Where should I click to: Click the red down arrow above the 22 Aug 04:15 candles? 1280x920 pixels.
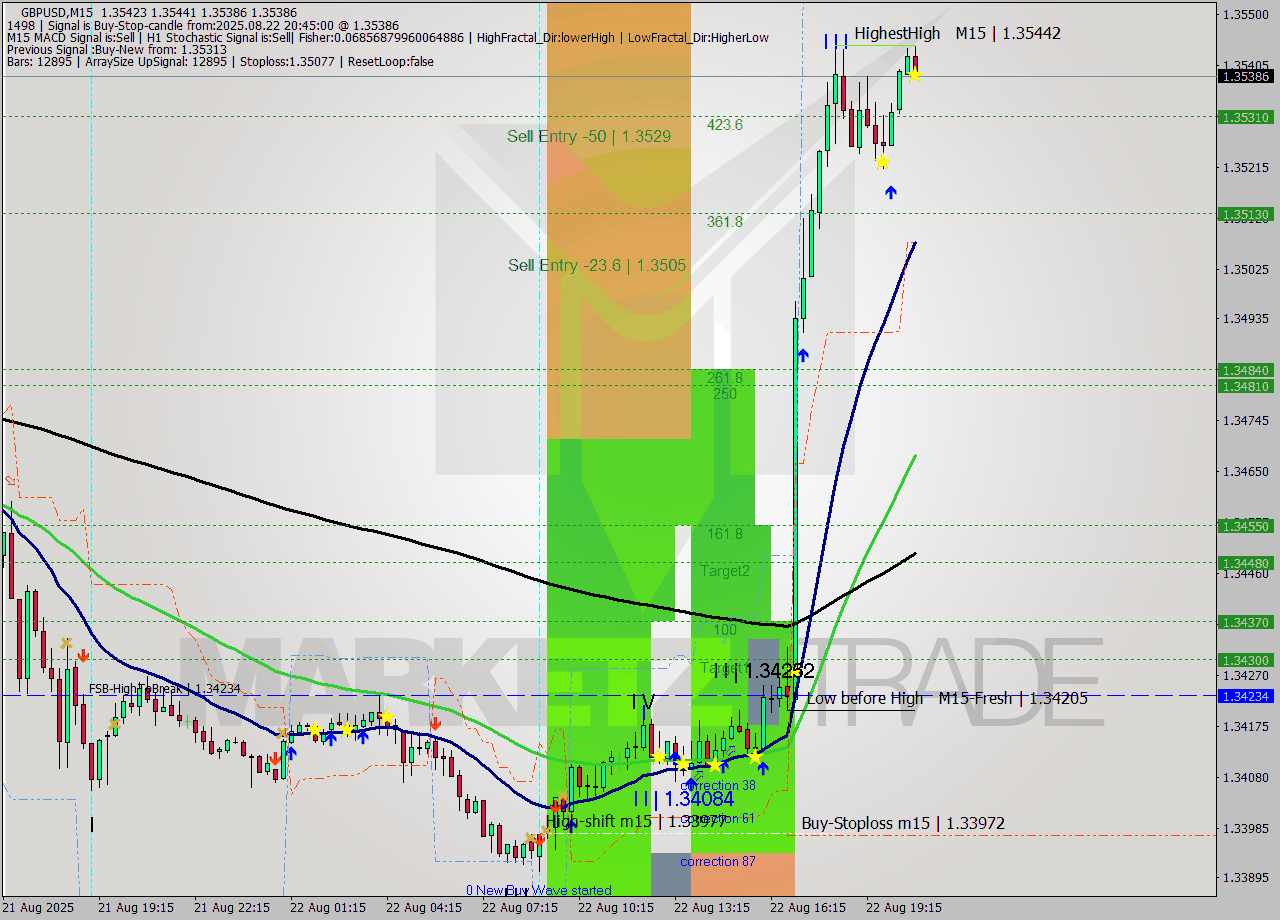pos(436,724)
